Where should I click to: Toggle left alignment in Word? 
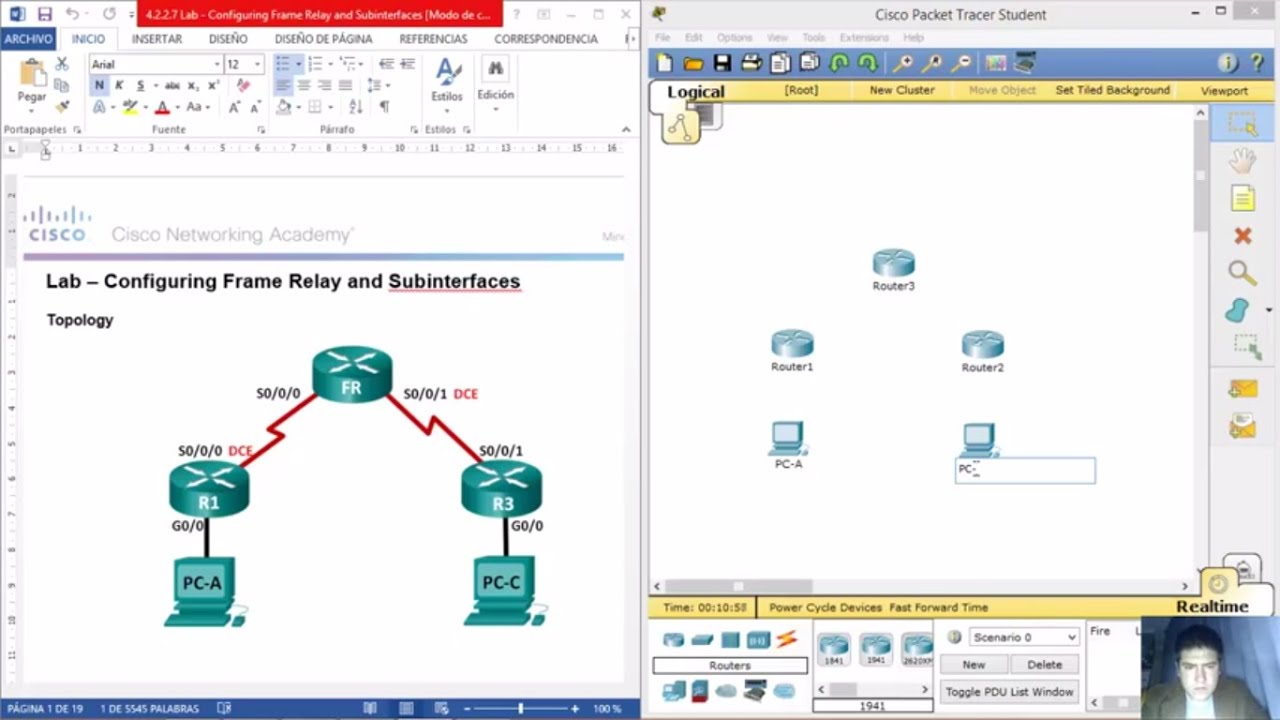pyautogui.click(x=283, y=85)
